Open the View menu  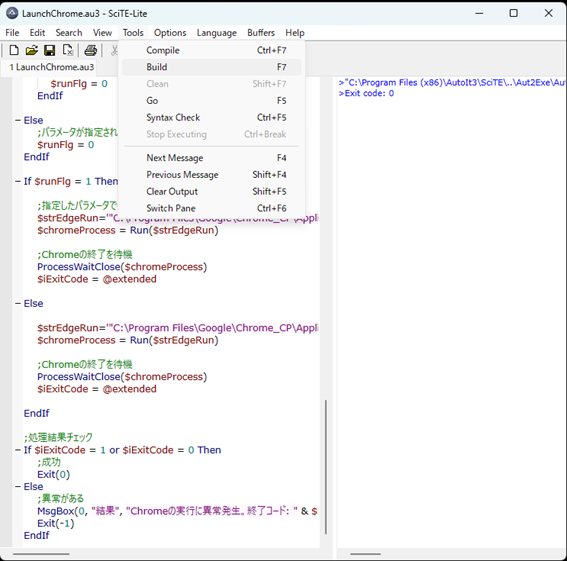pos(102,33)
